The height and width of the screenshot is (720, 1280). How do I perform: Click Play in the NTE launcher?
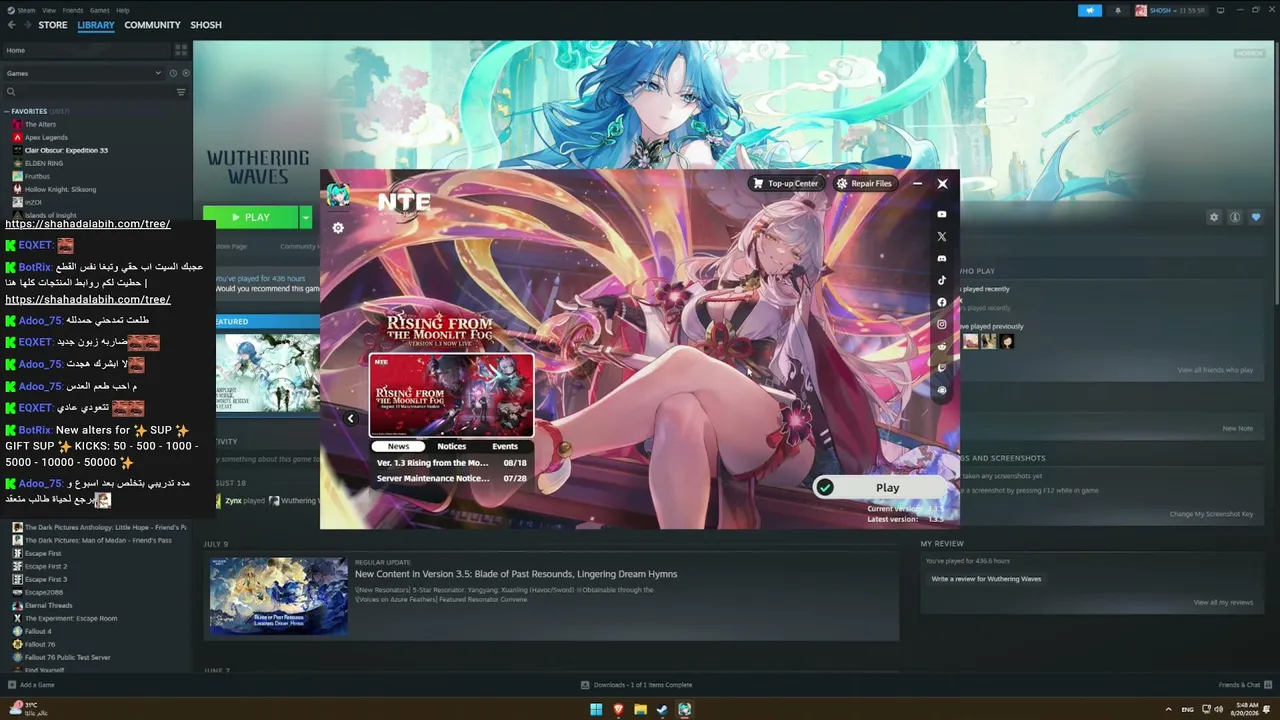(880, 487)
